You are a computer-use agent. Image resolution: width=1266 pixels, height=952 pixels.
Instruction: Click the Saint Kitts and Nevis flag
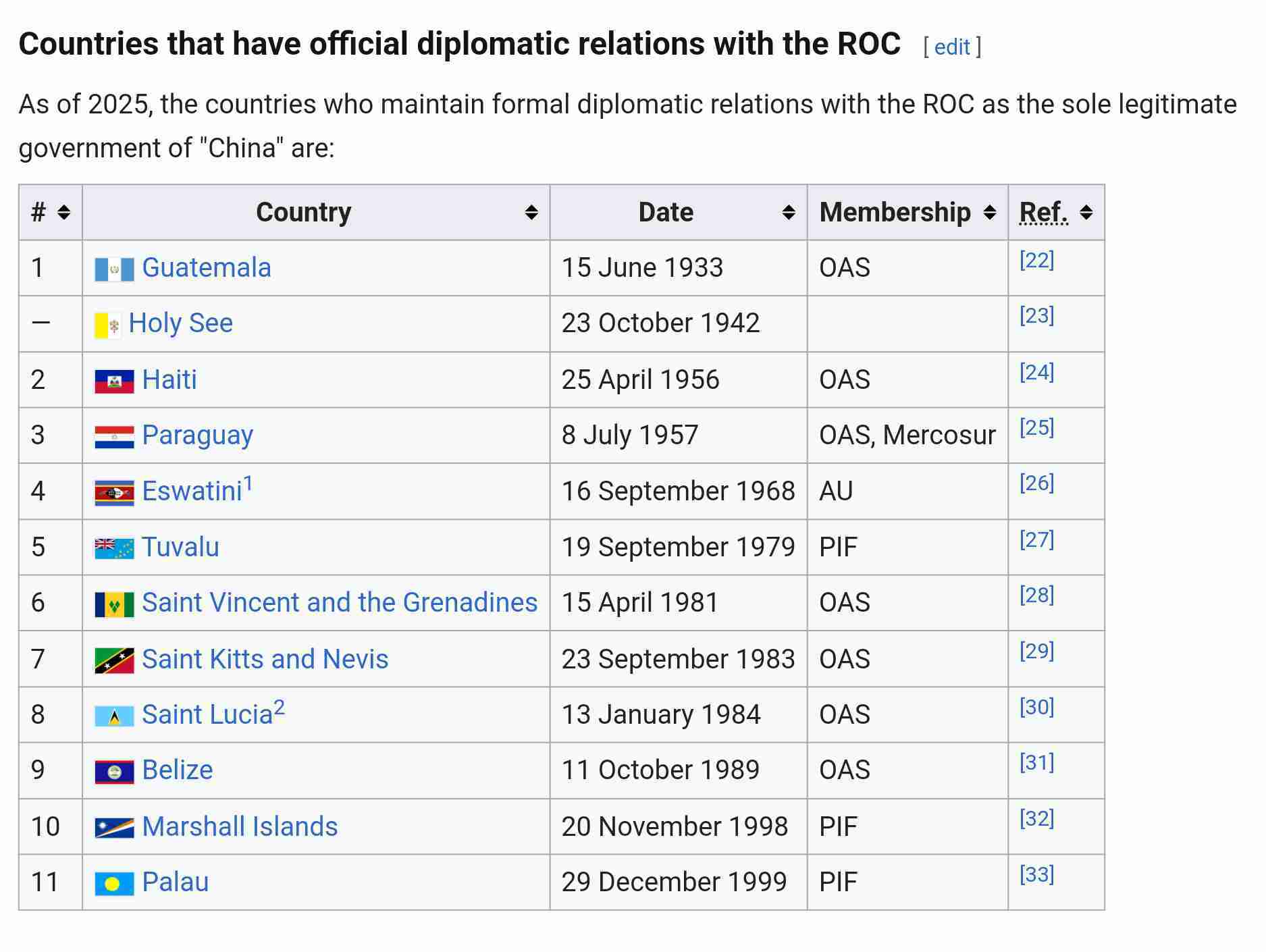click(x=114, y=660)
